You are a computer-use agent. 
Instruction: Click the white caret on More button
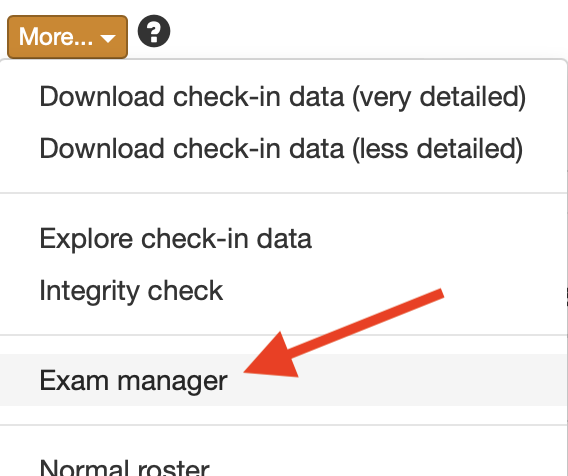click(x=108, y=38)
